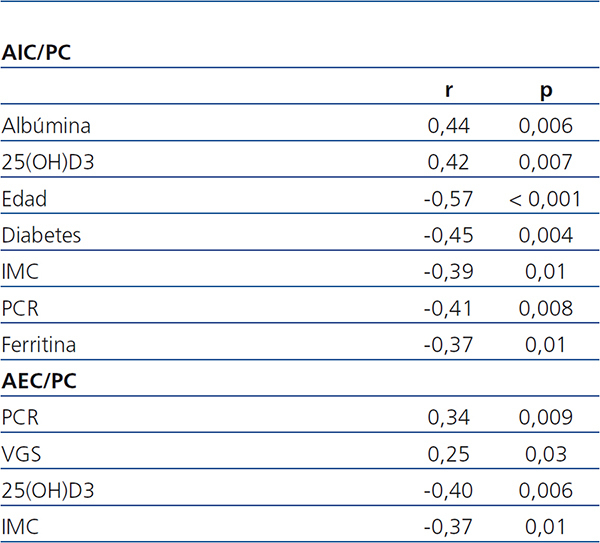Click the -0,41 r value
Viewport: 600px width, 543px height.
point(446,308)
